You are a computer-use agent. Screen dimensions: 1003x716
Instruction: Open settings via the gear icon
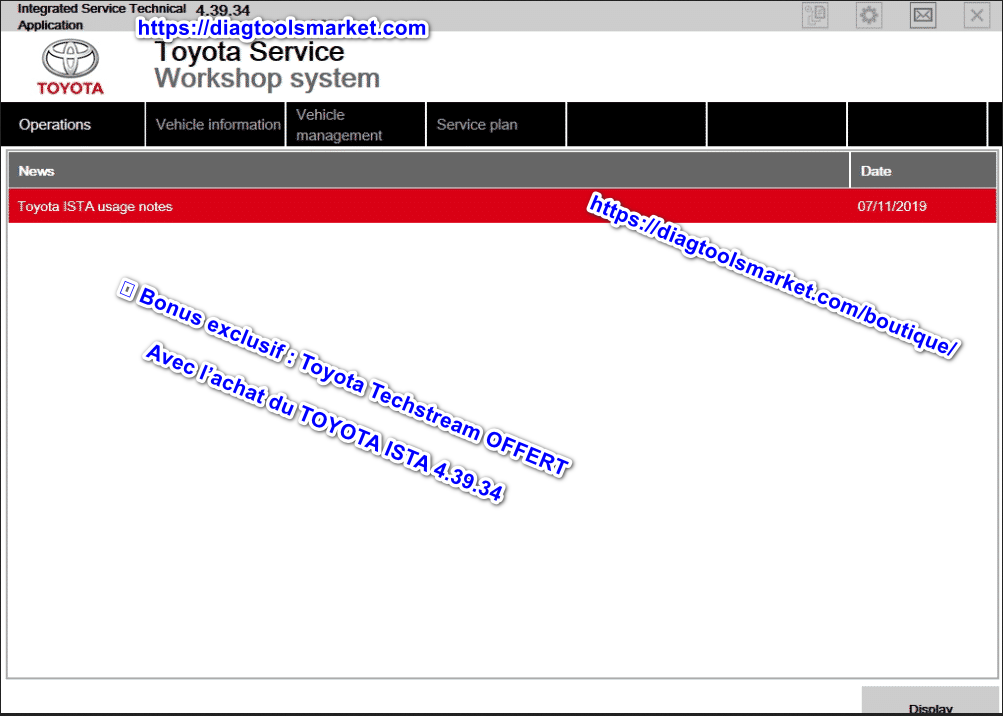tap(869, 15)
